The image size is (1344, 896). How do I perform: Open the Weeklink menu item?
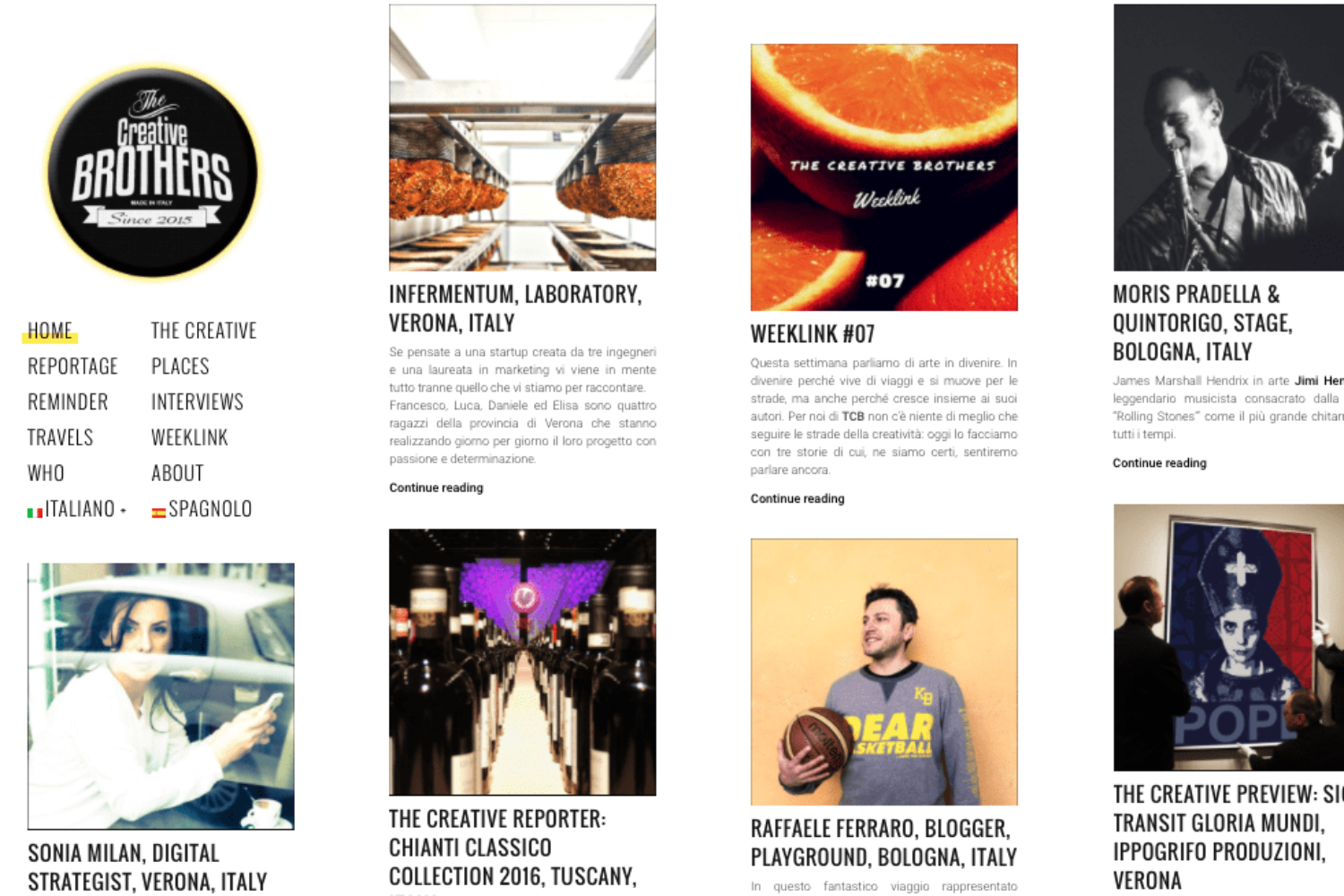190,438
